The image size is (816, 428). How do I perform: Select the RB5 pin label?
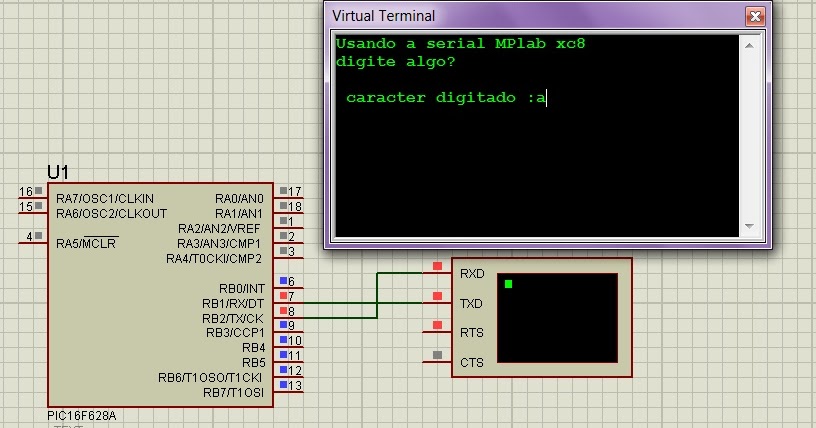(253, 363)
